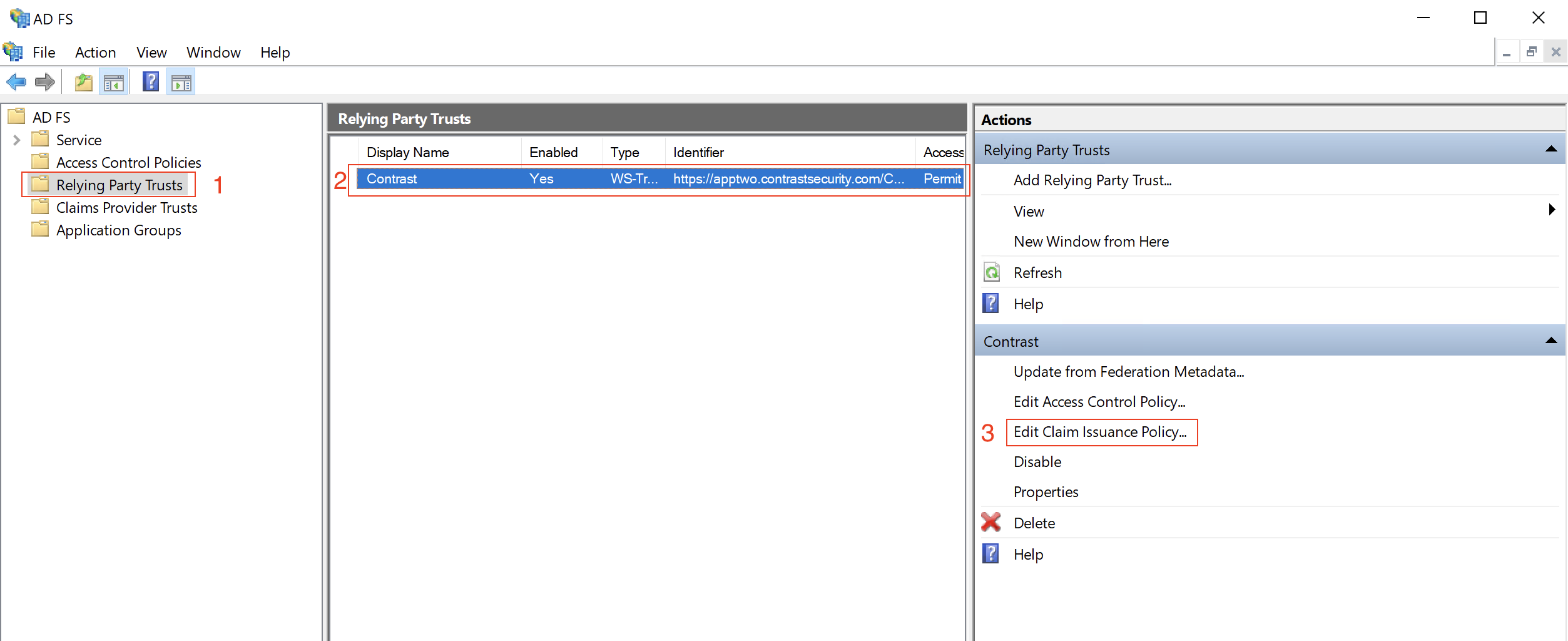Click the green Refresh icon in Actions
The width and height of the screenshot is (1568, 641).
[x=992, y=273]
